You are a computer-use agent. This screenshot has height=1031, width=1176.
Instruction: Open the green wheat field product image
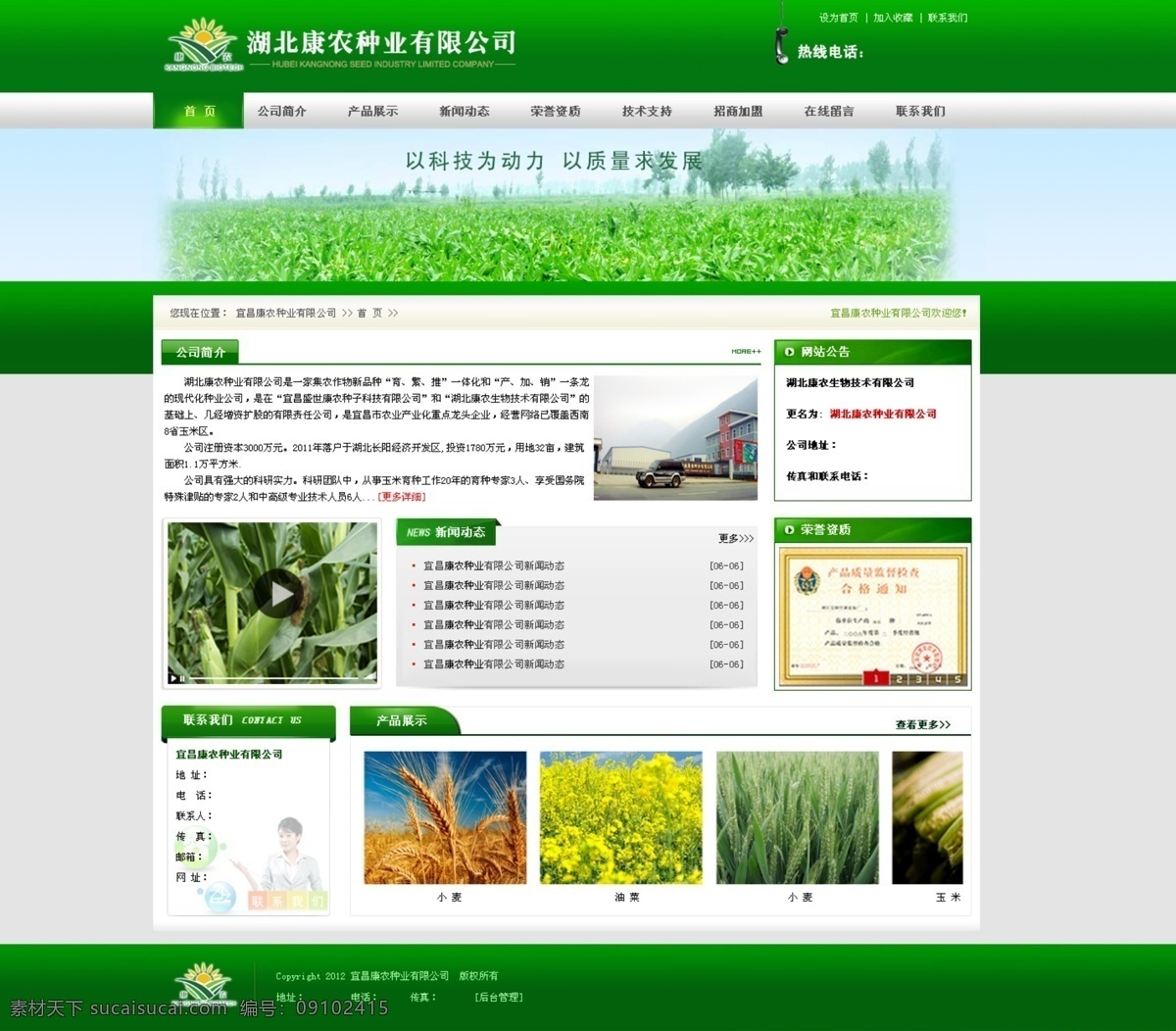tap(798, 817)
